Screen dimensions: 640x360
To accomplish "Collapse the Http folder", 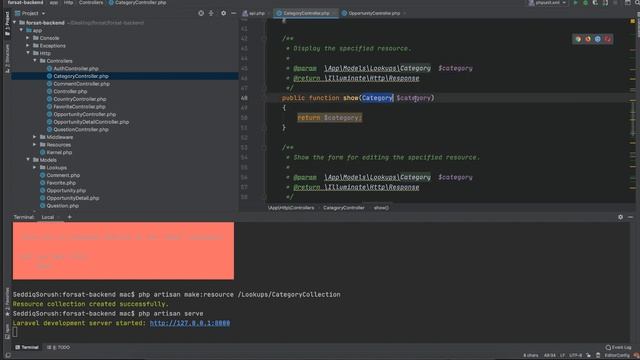I will tap(28, 53).
